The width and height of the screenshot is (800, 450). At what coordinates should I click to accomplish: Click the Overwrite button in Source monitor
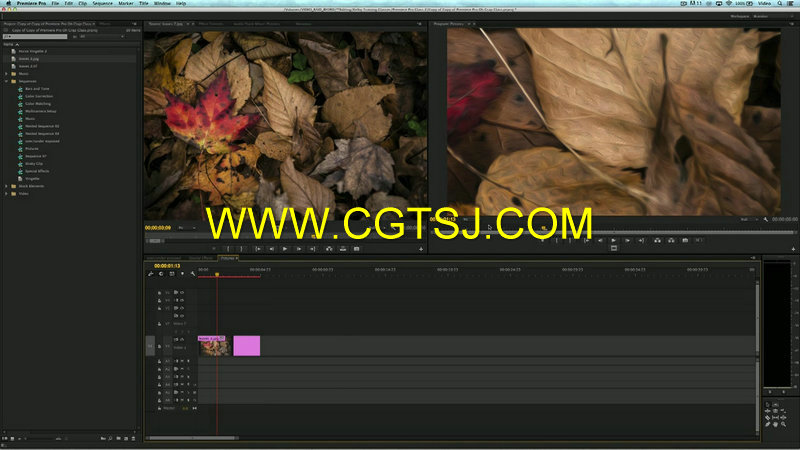343,249
